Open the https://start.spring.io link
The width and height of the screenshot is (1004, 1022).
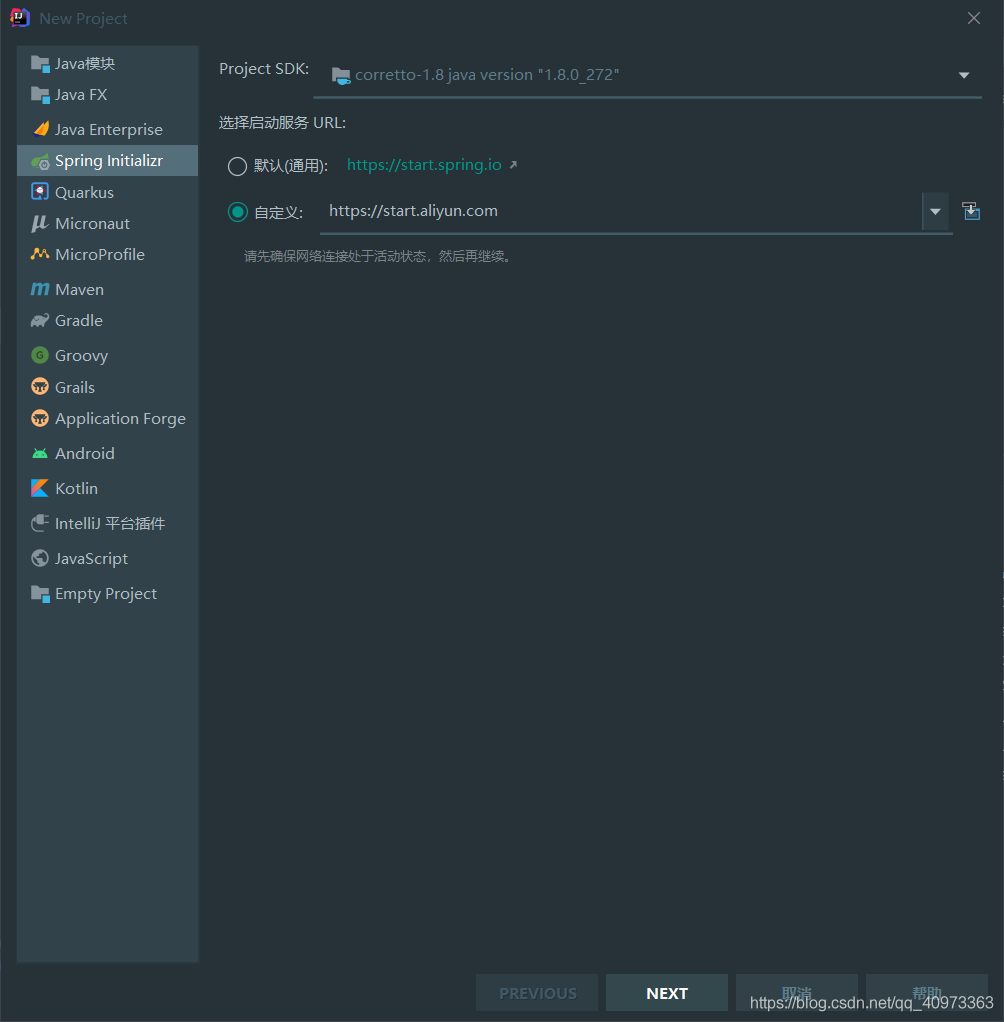coord(424,165)
